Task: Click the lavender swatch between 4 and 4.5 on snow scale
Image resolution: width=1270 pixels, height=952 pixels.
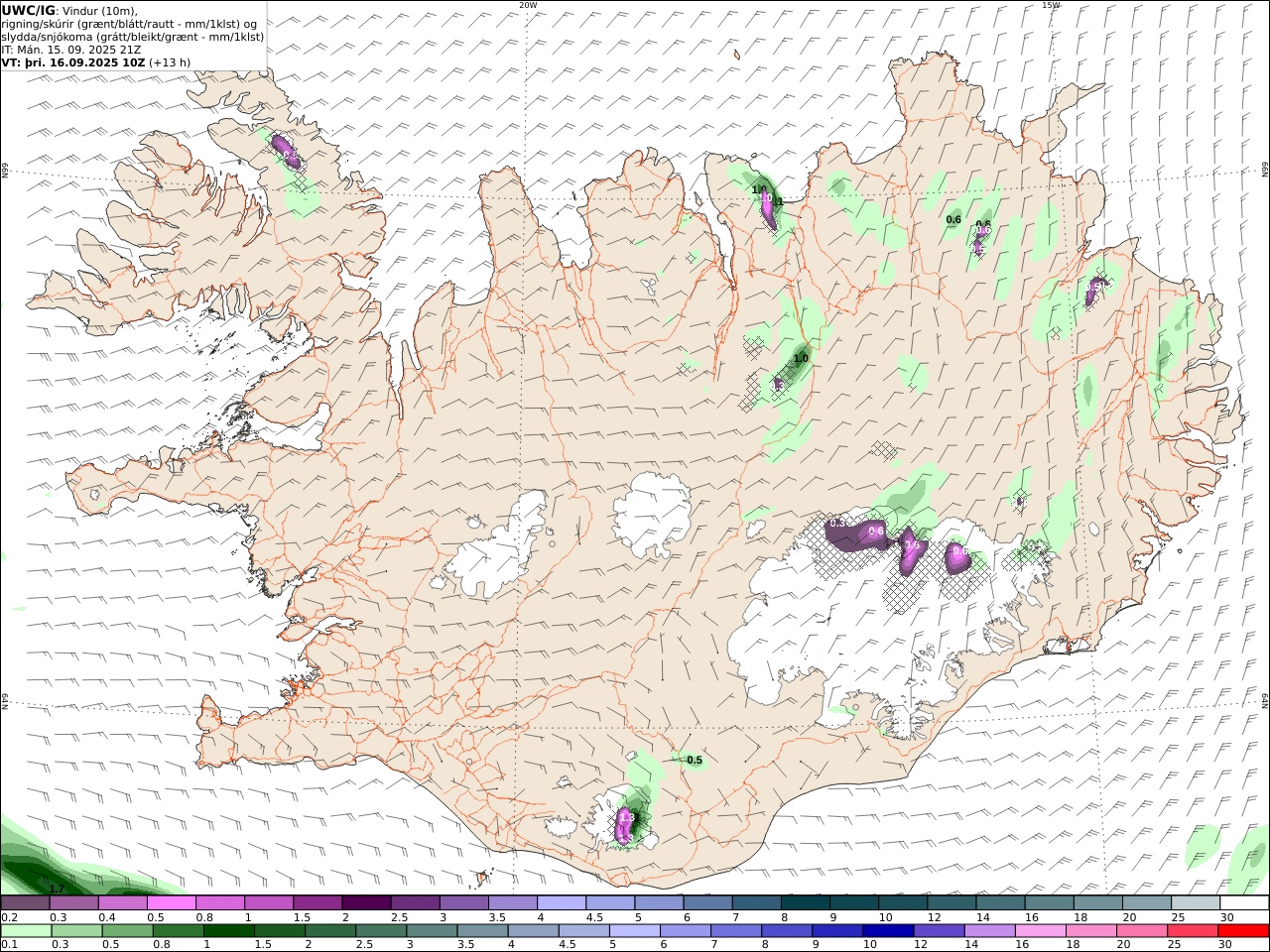Action: click(x=561, y=902)
